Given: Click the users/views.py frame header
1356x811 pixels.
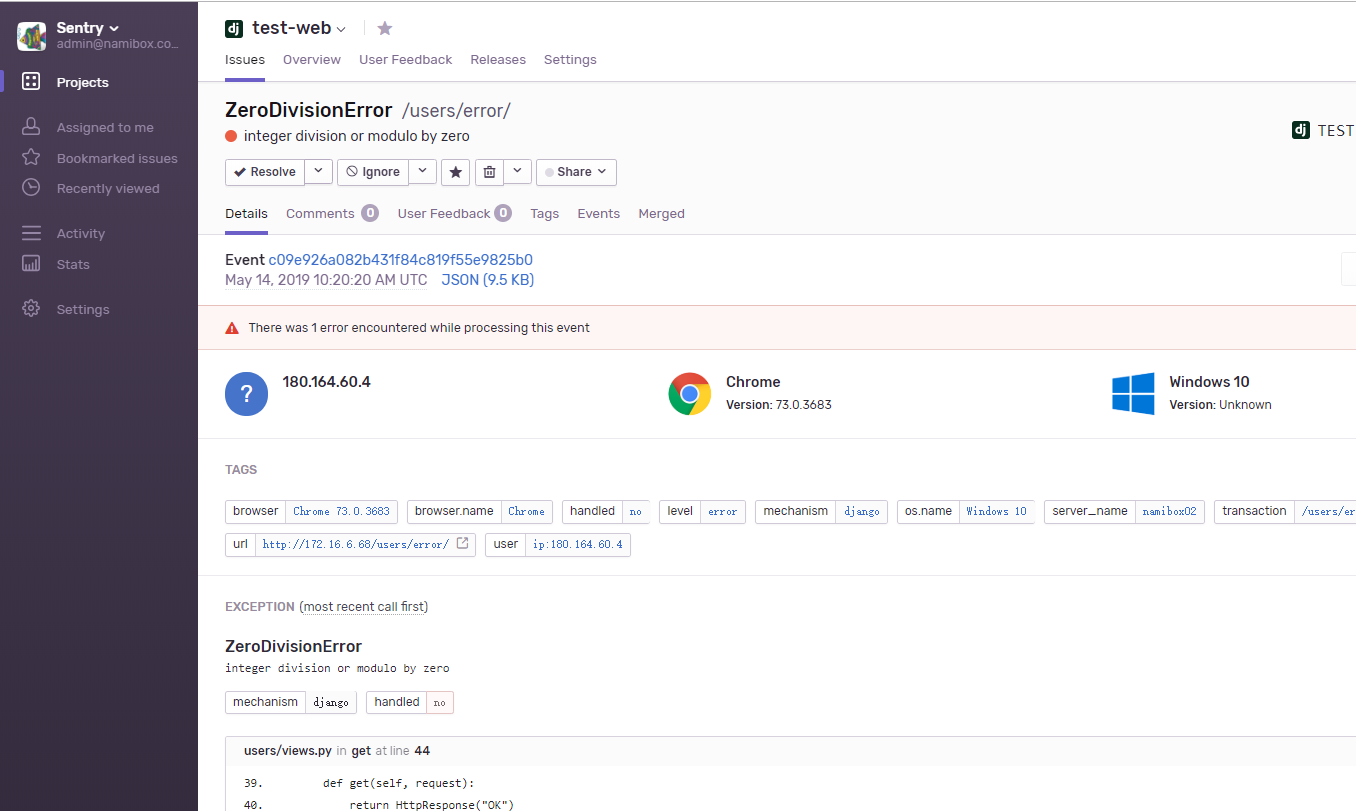Looking at the screenshot, I should [790, 751].
